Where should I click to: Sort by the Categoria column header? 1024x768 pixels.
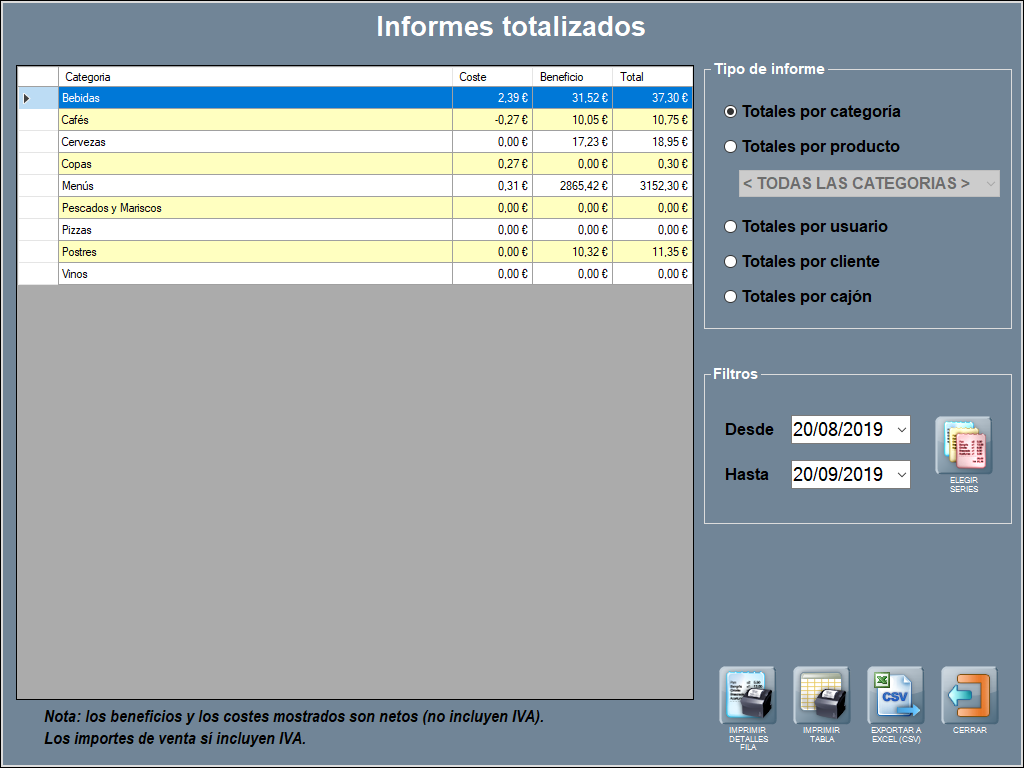[x=255, y=77]
